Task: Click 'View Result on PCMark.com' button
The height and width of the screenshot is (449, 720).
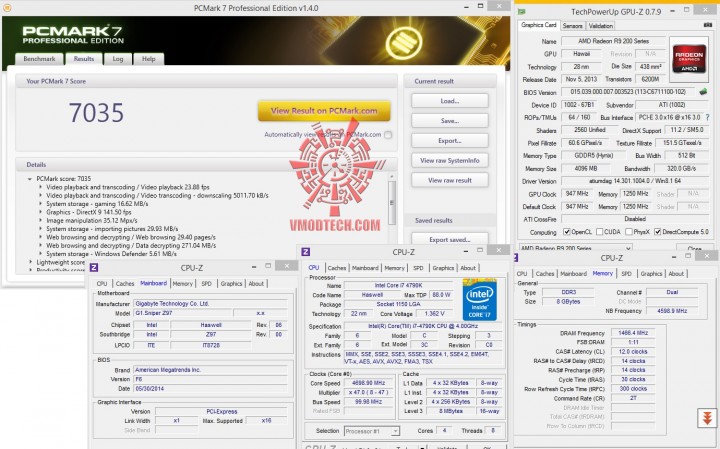Action: 324,111
